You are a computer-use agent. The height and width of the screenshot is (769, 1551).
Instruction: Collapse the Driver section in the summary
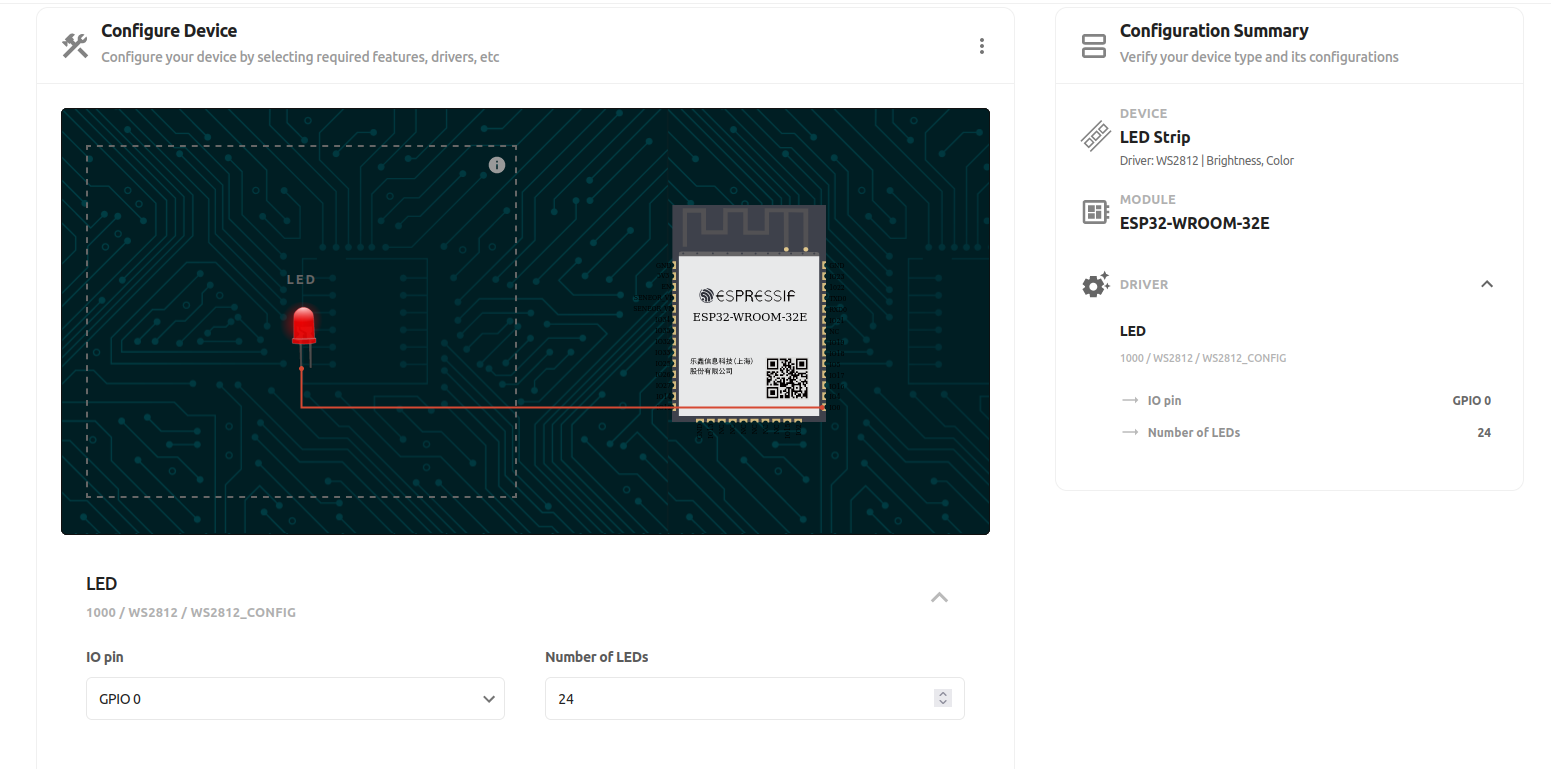[1487, 284]
